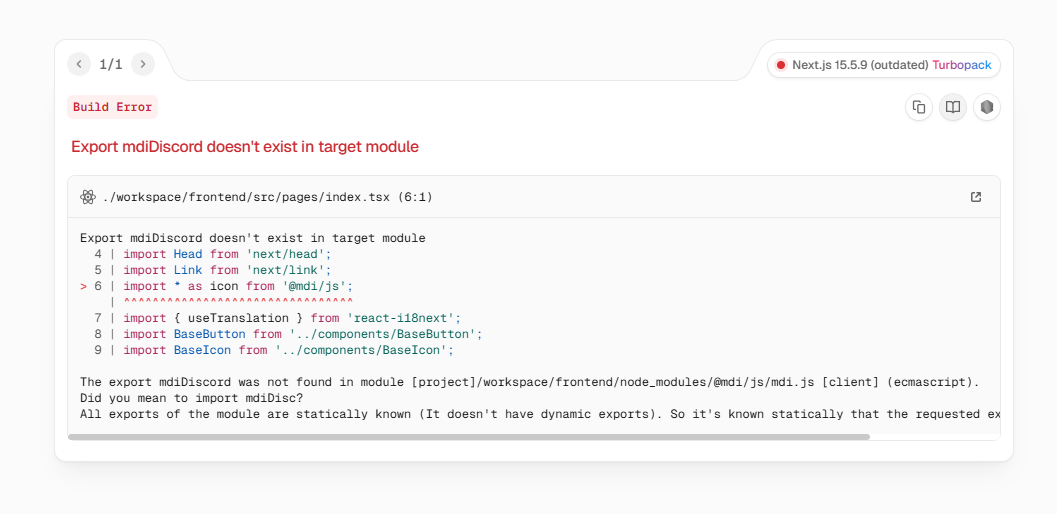1057x514 pixels.
Task: Copy the error info to clipboard
Action: tap(919, 107)
